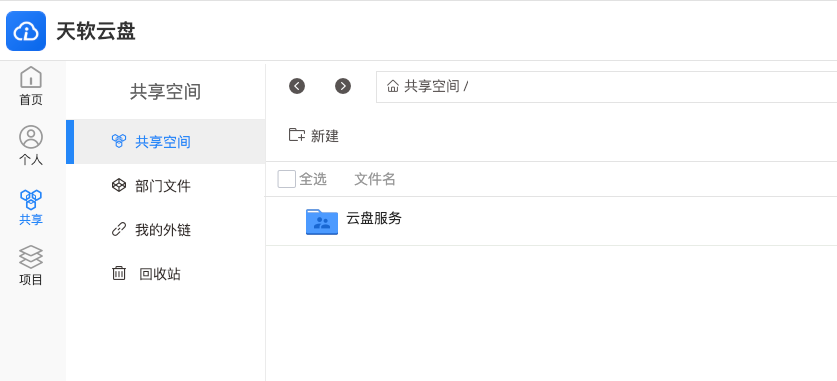Go back with the left arrow button
The image size is (837, 381).
click(x=297, y=86)
